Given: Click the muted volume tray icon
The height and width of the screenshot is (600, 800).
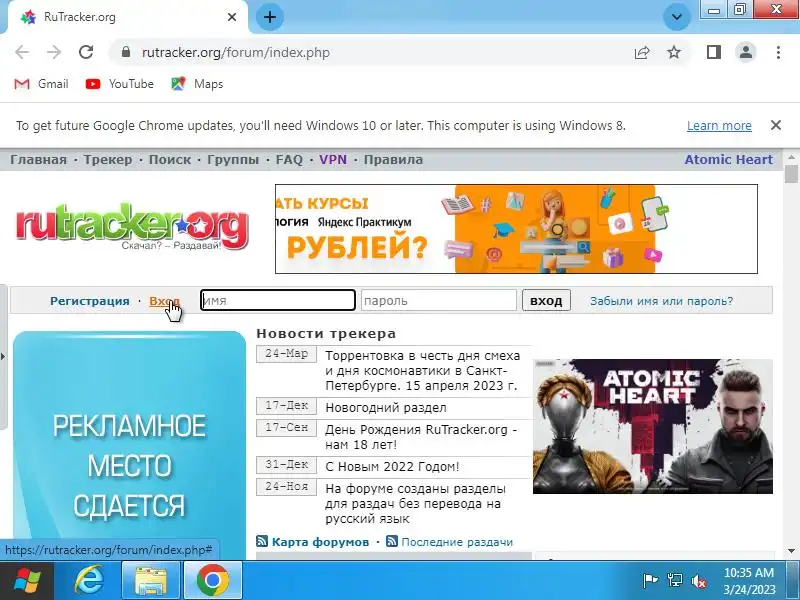Looking at the screenshot, I should coord(698,581).
